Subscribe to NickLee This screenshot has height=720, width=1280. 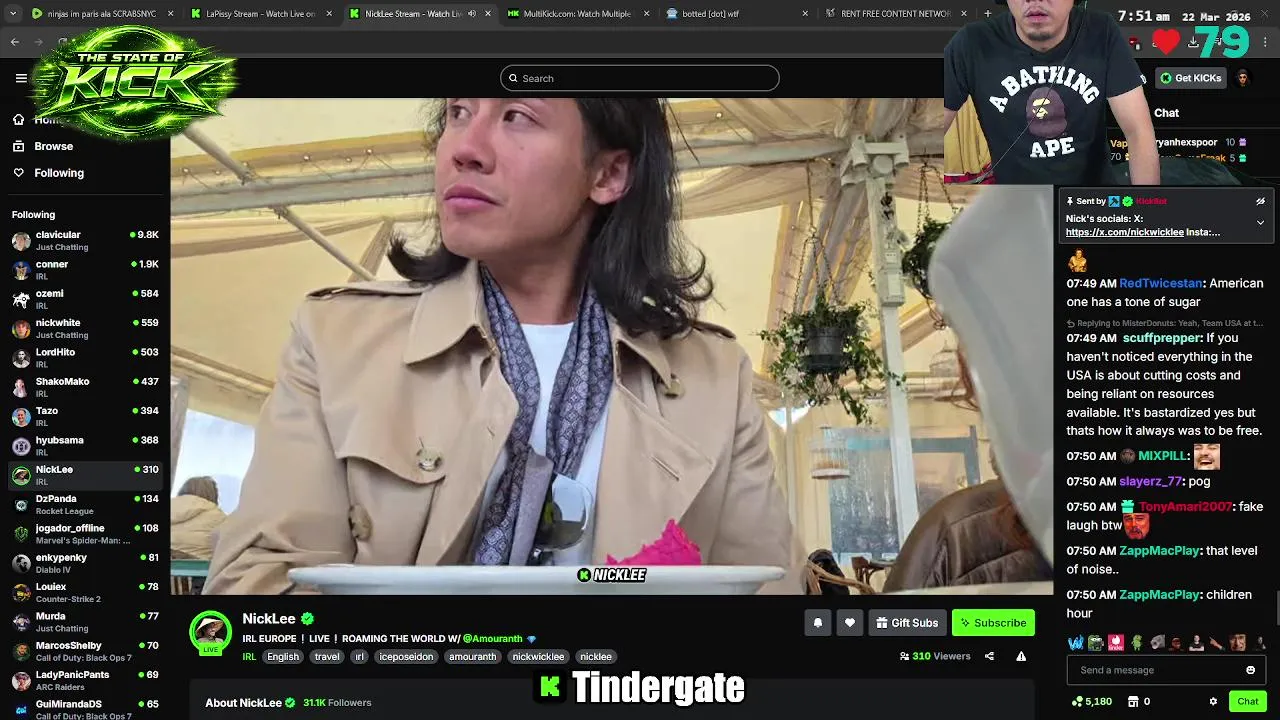point(993,623)
